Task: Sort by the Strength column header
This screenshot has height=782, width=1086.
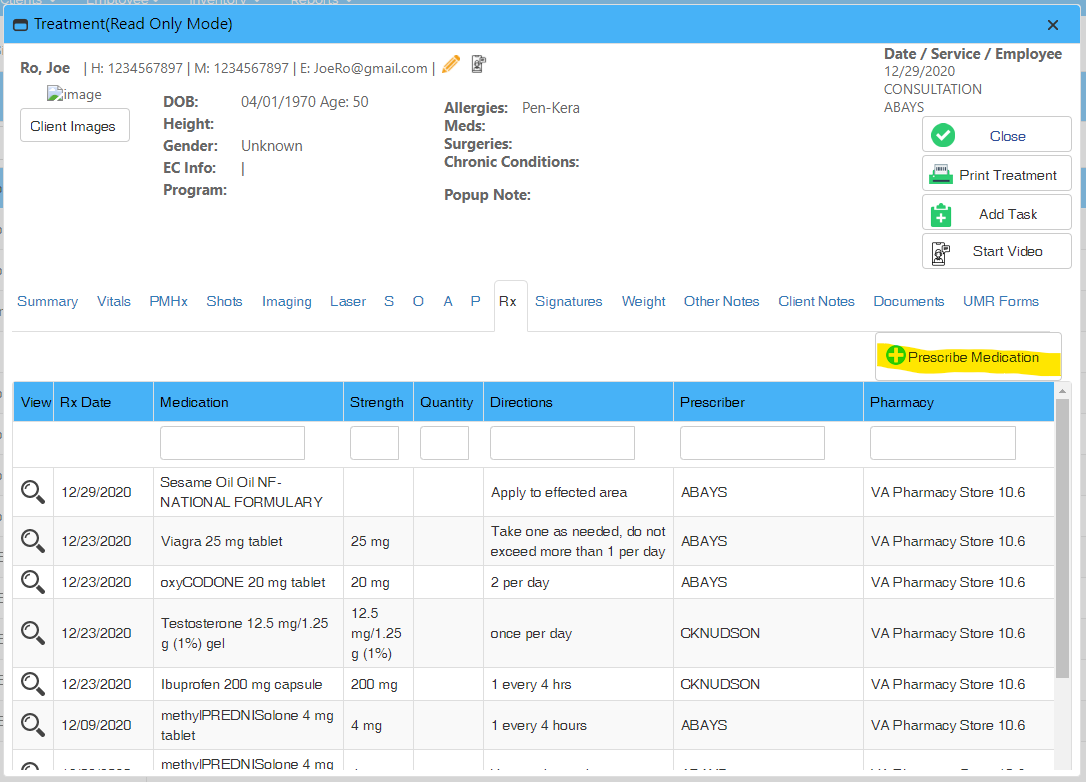Action: (x=378, y=402)
